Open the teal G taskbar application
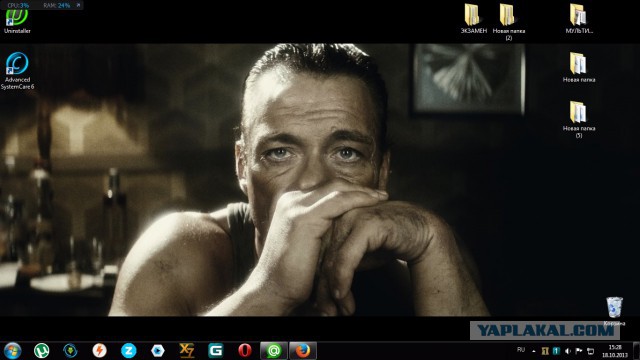The width and height of the screenshot is (640, 360). pyautogui.click(x=216, y=351)
